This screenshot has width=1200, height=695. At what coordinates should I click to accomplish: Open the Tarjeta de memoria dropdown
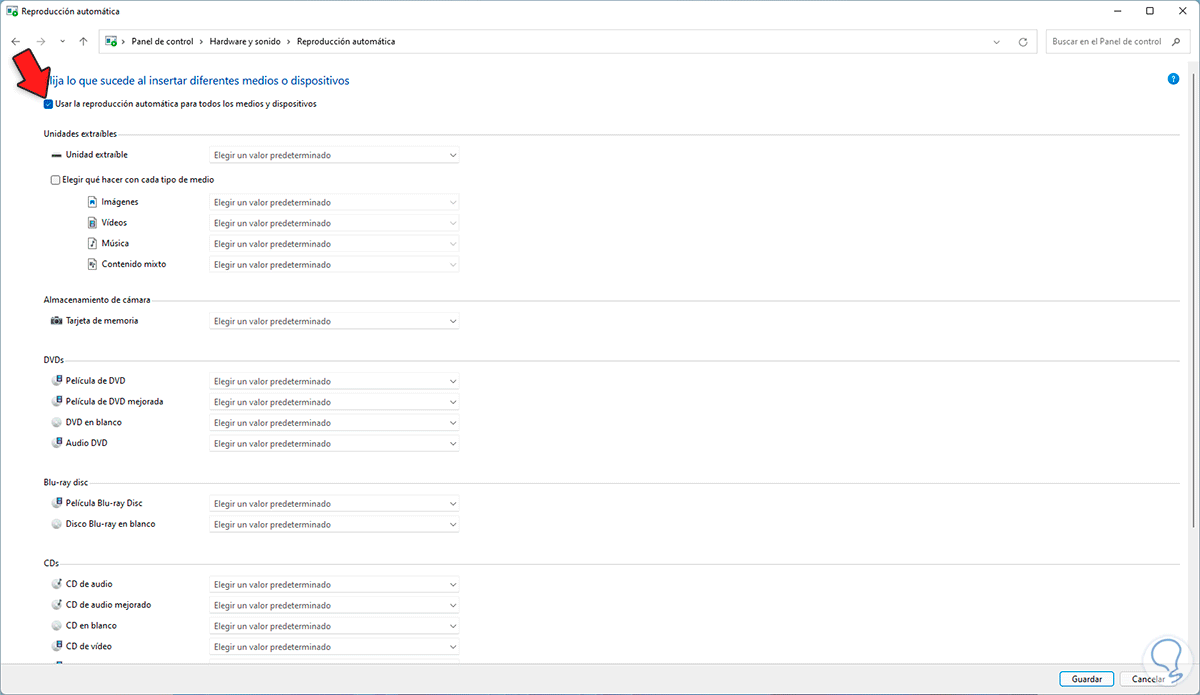click(334, 321)
